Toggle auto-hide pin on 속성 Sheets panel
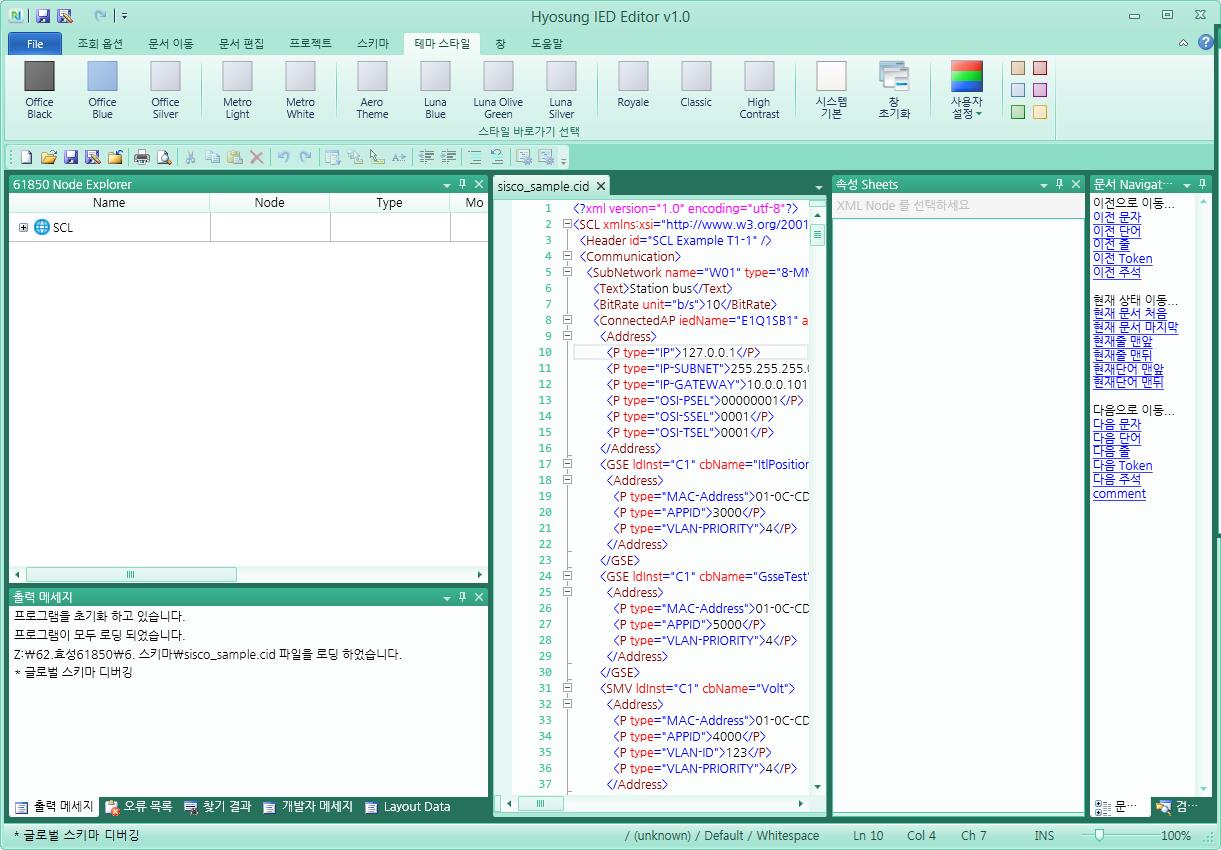This screenshot has height=850, width=1221. click(1060, 185)
